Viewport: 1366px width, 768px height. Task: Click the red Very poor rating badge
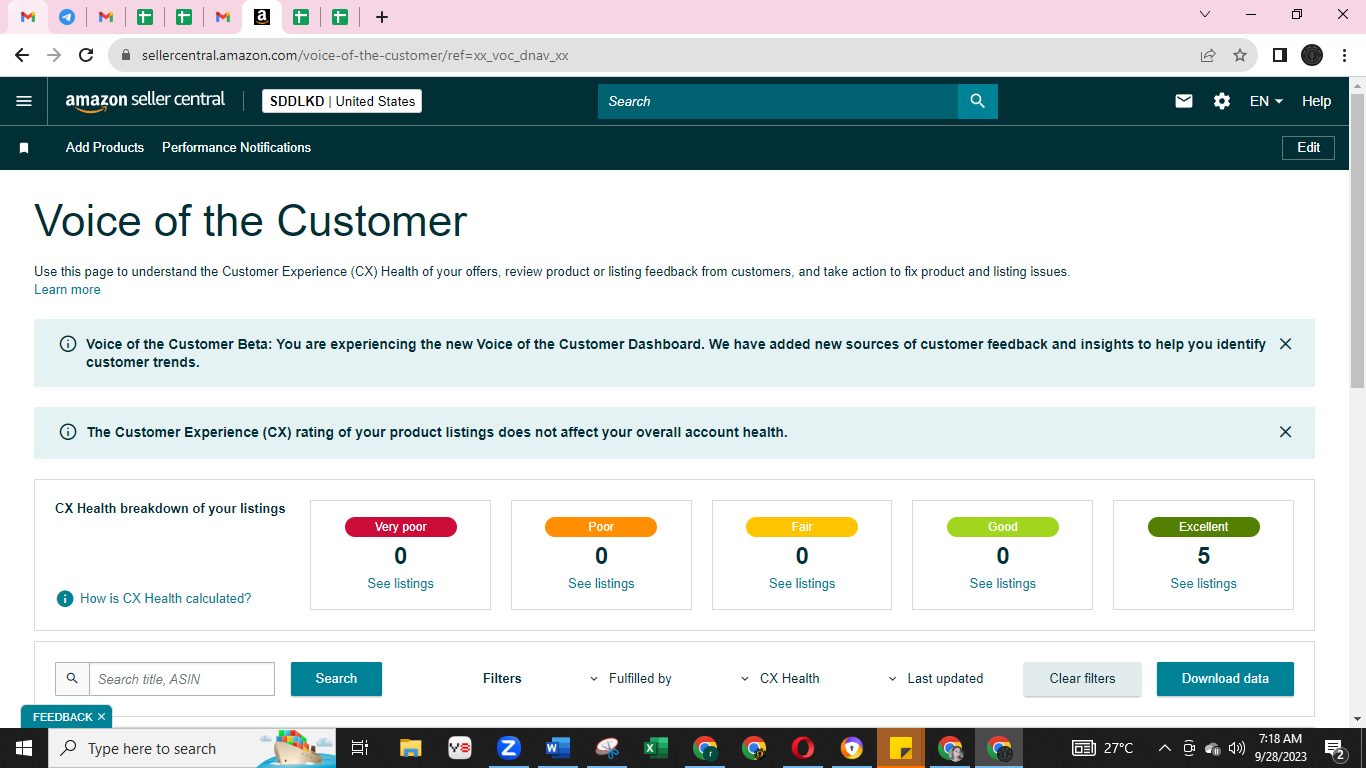click(401, 527)
